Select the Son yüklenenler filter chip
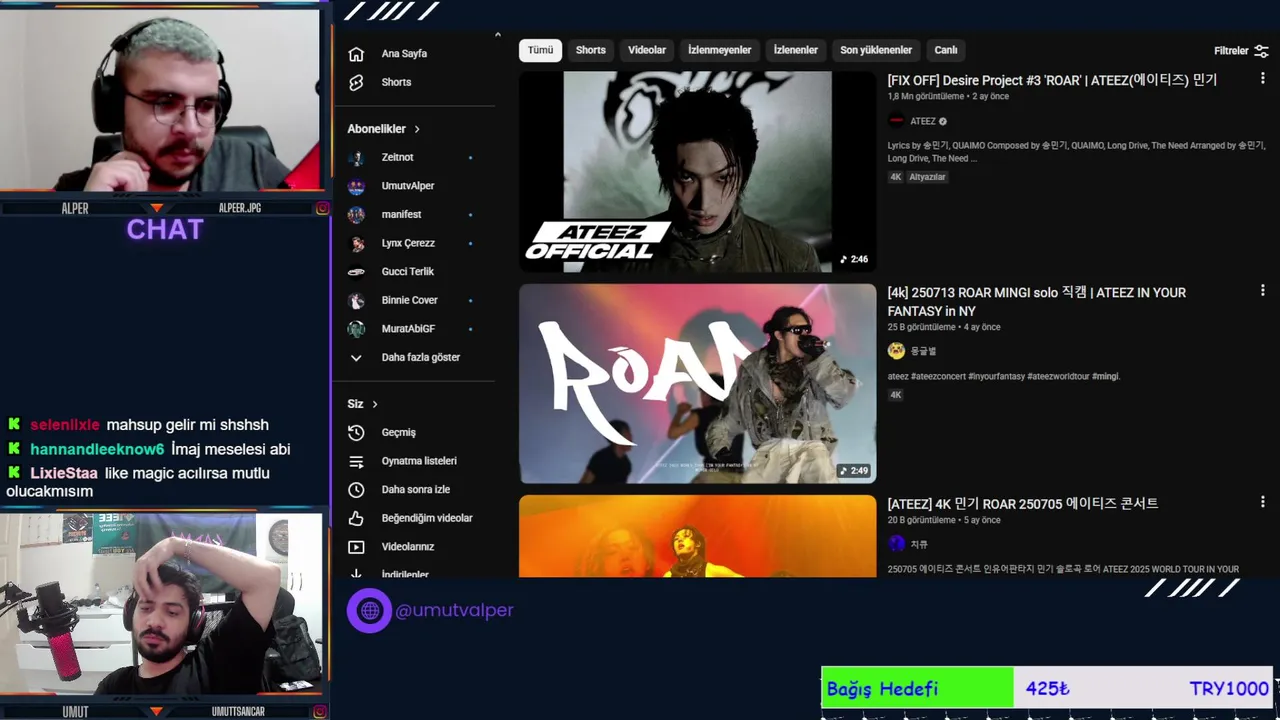1280x720 pixels. click(876, 50)
